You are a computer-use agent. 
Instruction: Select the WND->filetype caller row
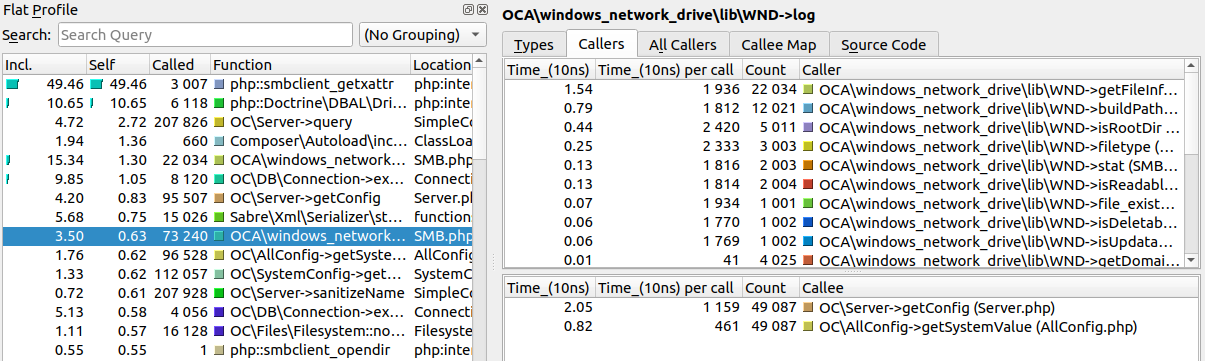(843, 146)
